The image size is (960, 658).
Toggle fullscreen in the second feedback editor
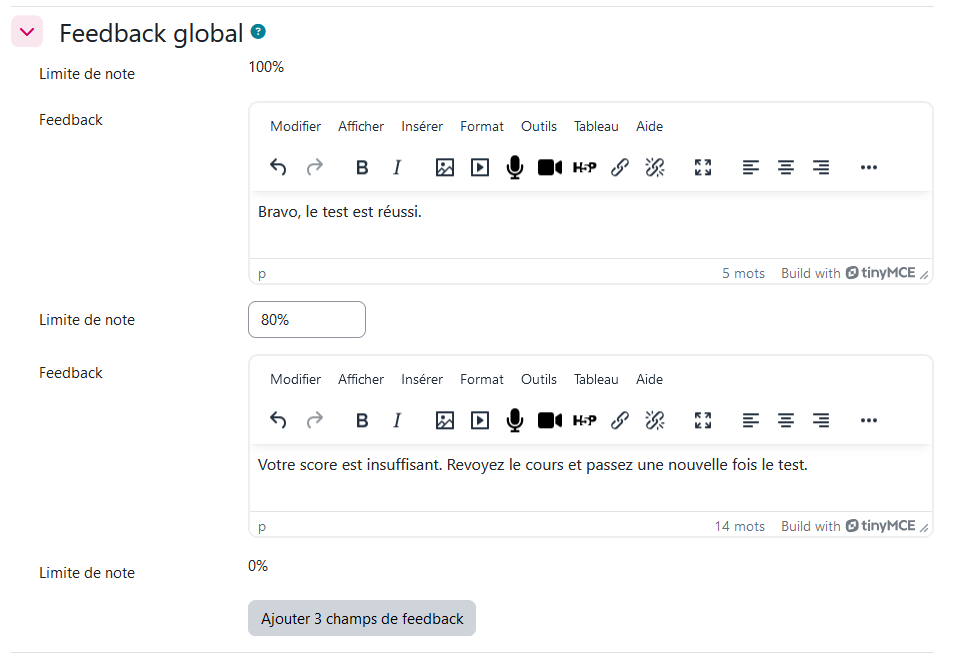point(703,421)
